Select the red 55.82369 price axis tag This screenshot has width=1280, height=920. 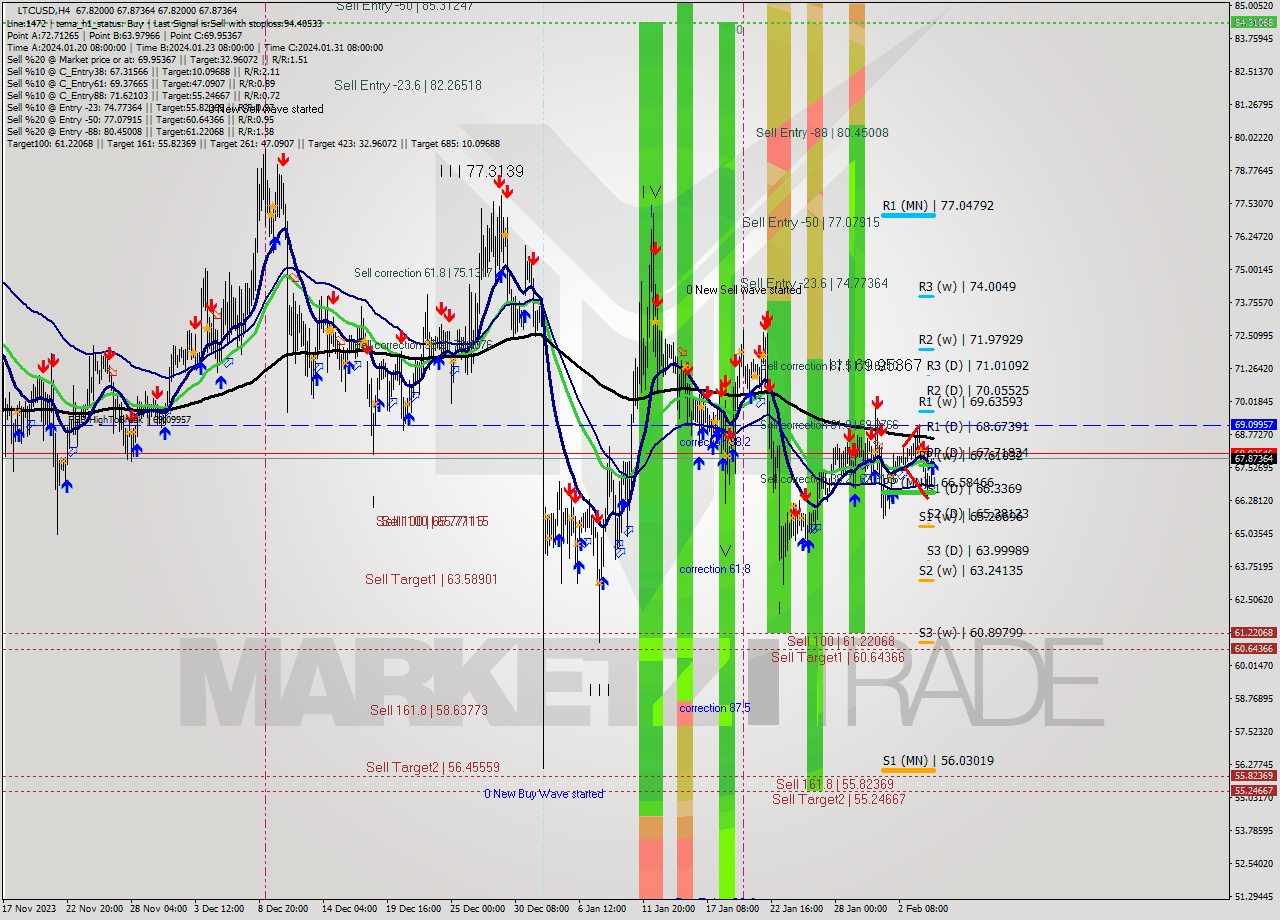(1254, 775)
